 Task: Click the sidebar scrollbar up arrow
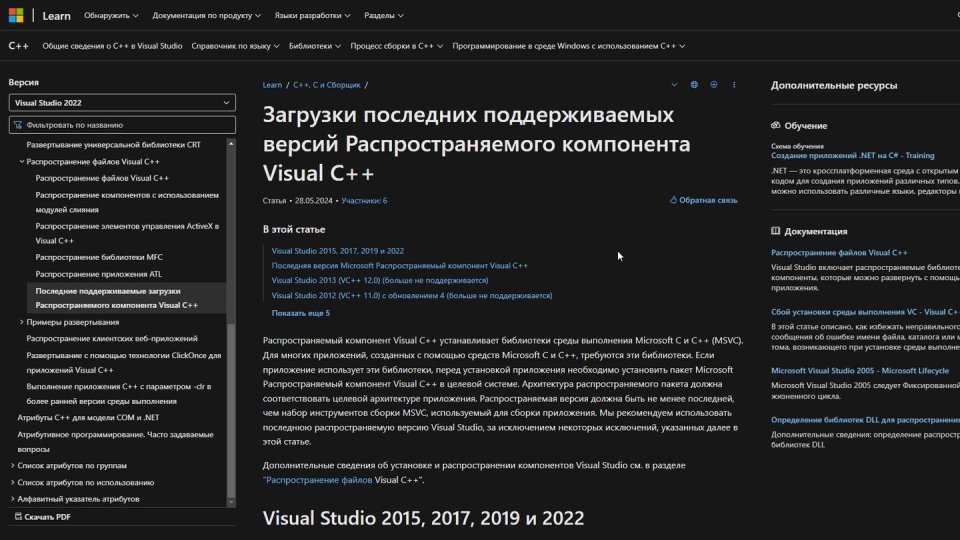point(231,143)
